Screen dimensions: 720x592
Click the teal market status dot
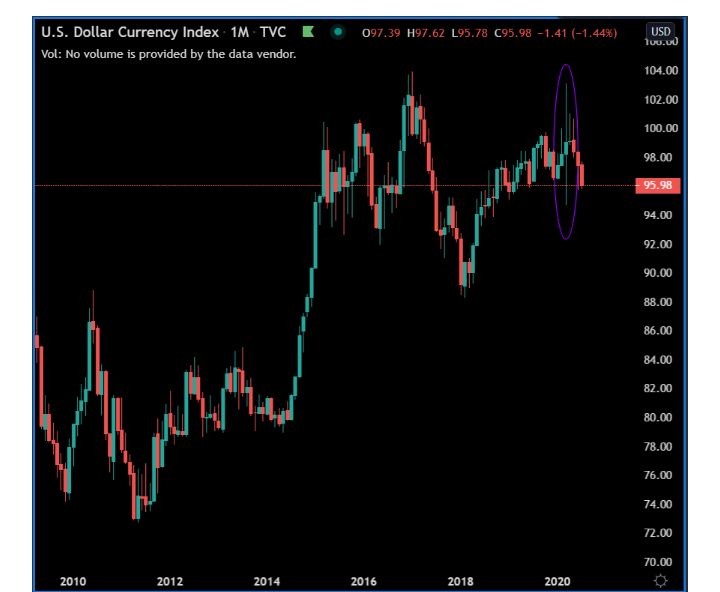point(338,32)
